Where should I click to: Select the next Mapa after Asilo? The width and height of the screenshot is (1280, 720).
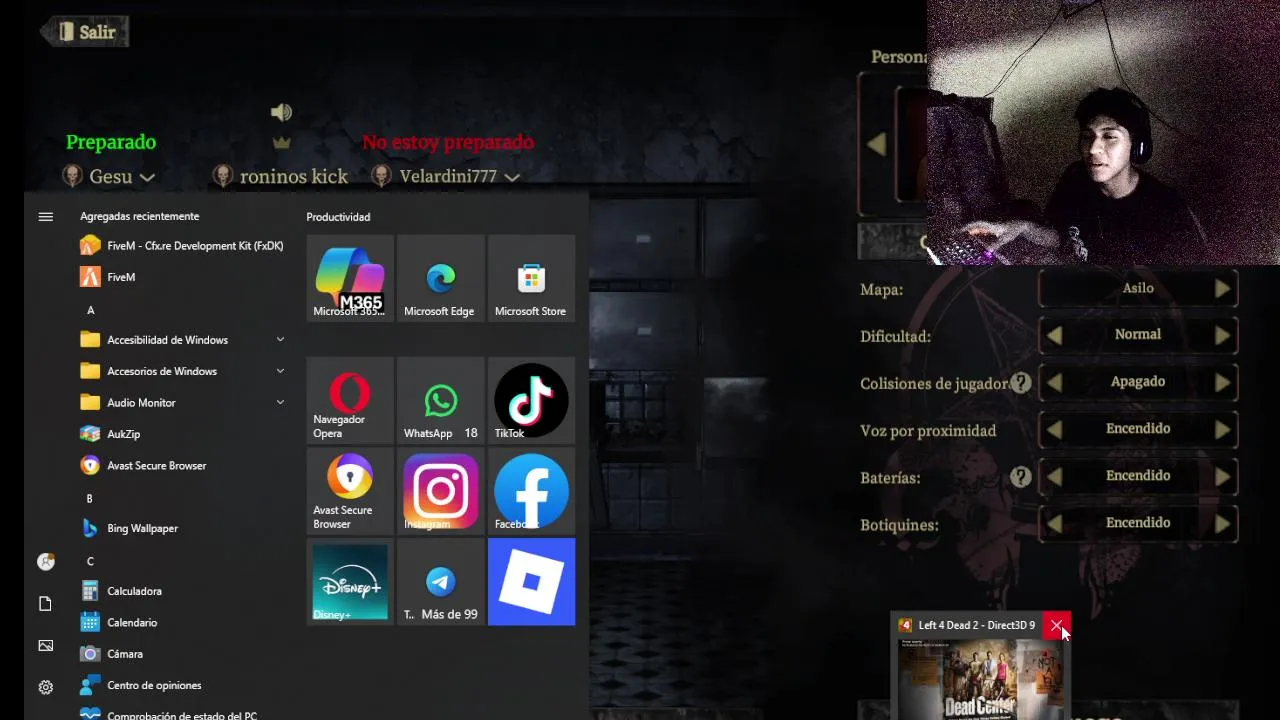1222,289
